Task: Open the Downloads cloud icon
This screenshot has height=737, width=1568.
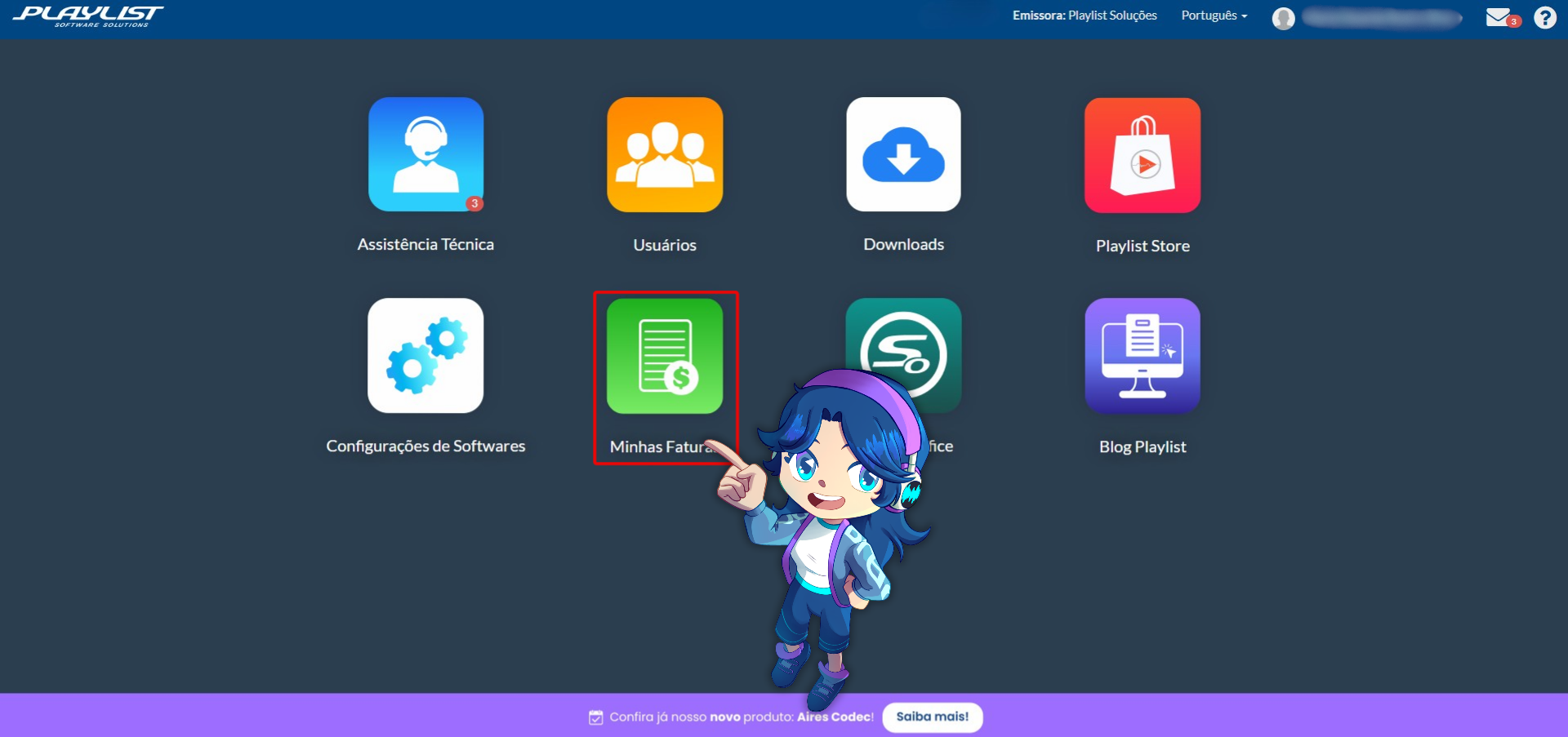Action: coord(903,154)
